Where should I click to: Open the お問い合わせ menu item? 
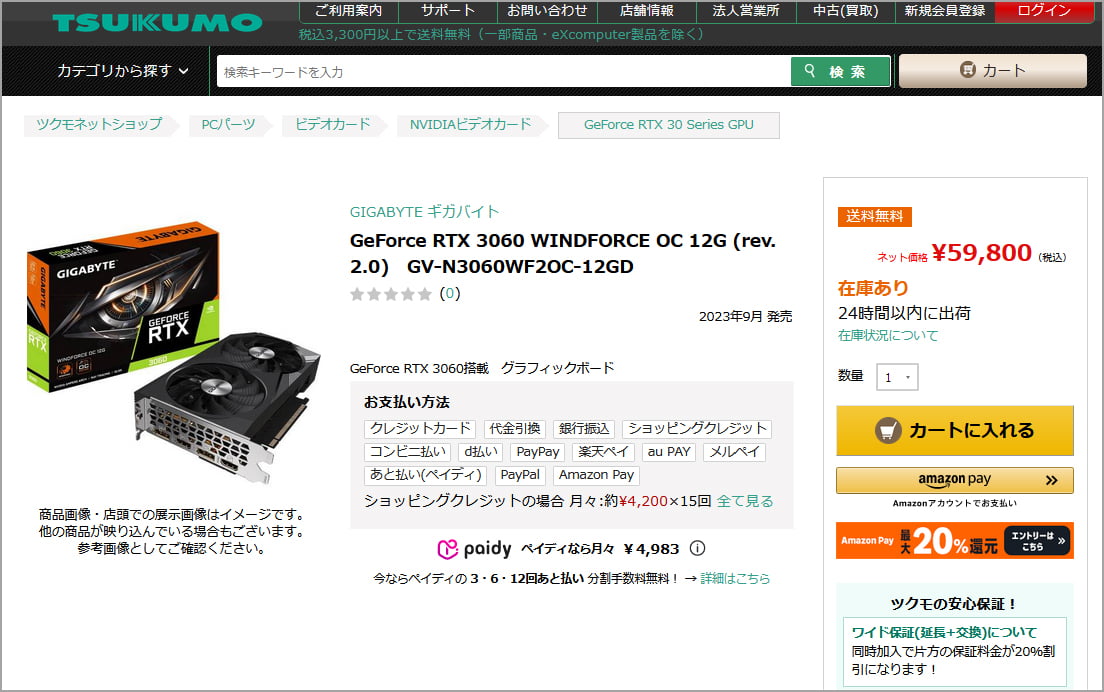[x=547, y=11]
